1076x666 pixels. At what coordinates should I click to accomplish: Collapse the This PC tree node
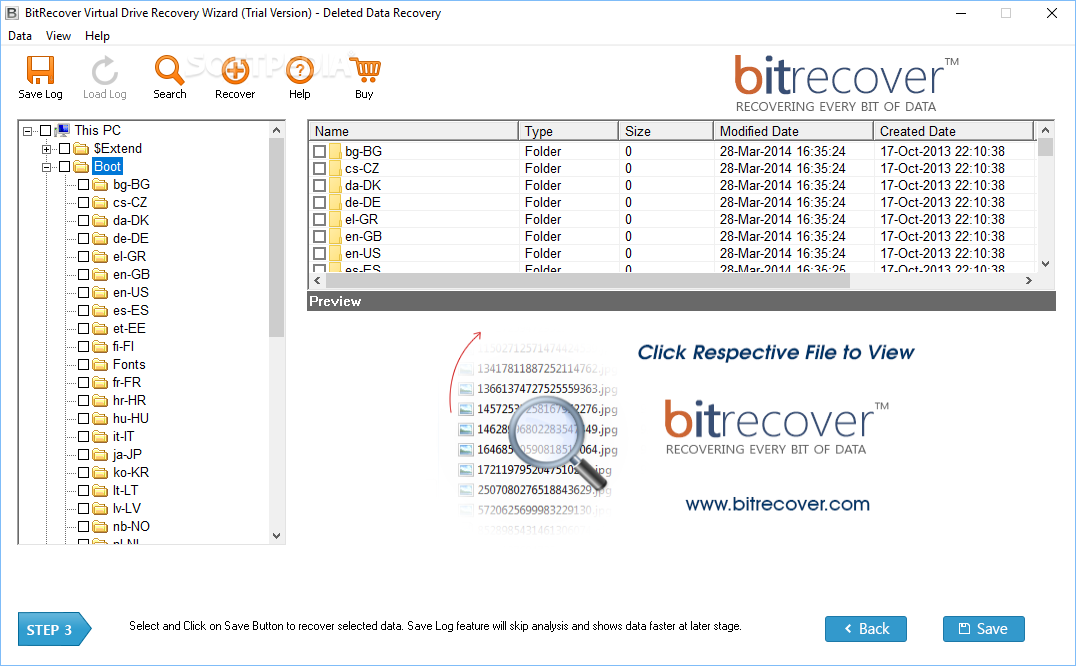tap(27, 130)
